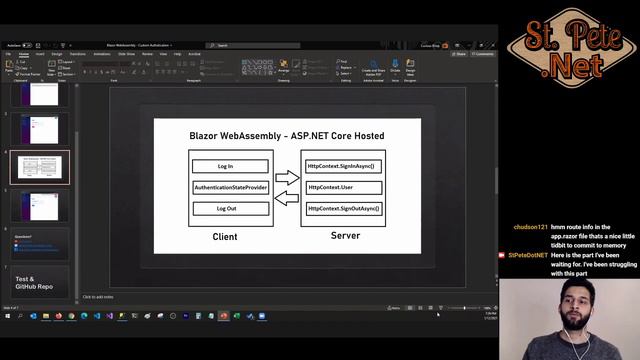The height and width of the screenshot is (360, 640).
Task: Click the 'Click to add notes' area
Action: click(x=98, y=297)
